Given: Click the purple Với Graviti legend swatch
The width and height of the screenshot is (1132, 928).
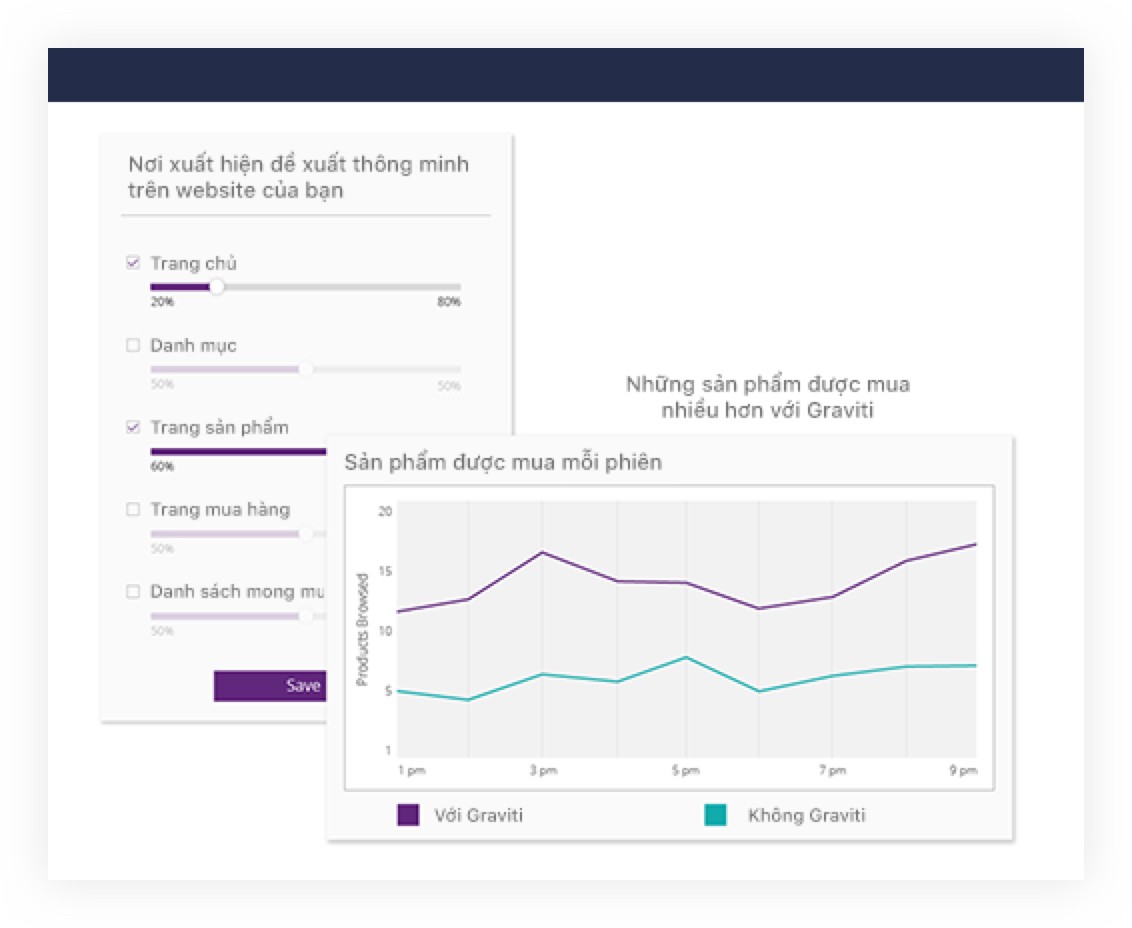Looking at the screenshot, I should click(x=408, y=815).
